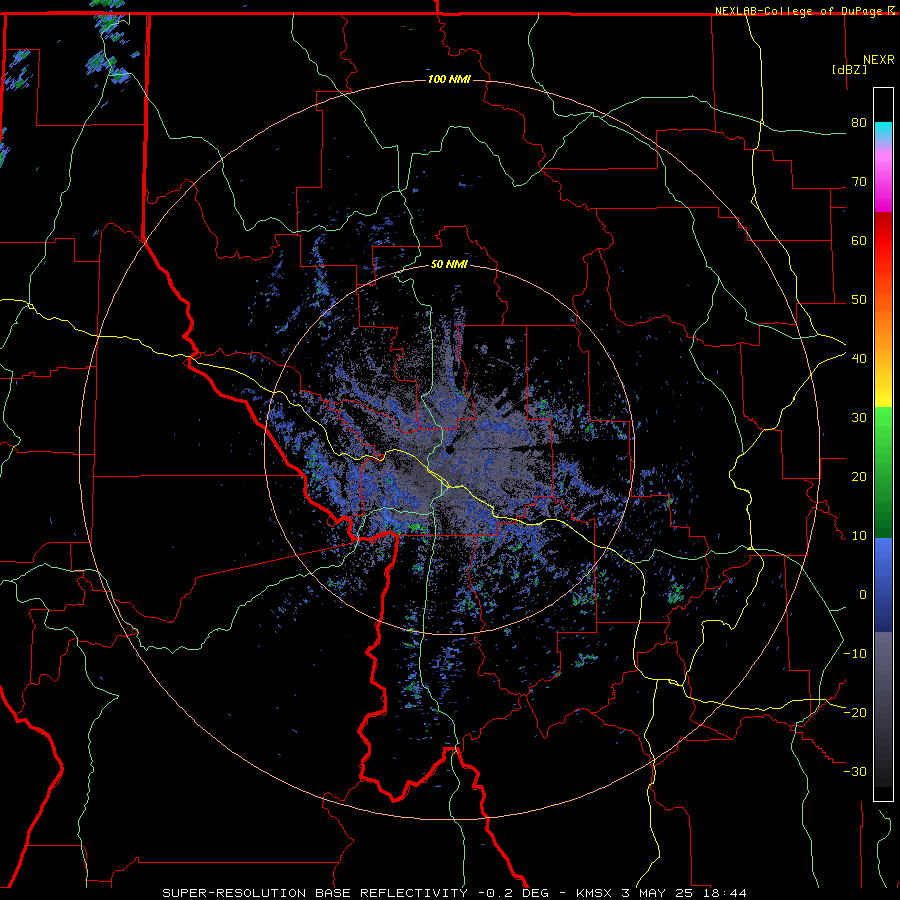Click the 70 value on the dBZ scale
The height and width of the screenshot is (900, 900).
click(859, 182)
